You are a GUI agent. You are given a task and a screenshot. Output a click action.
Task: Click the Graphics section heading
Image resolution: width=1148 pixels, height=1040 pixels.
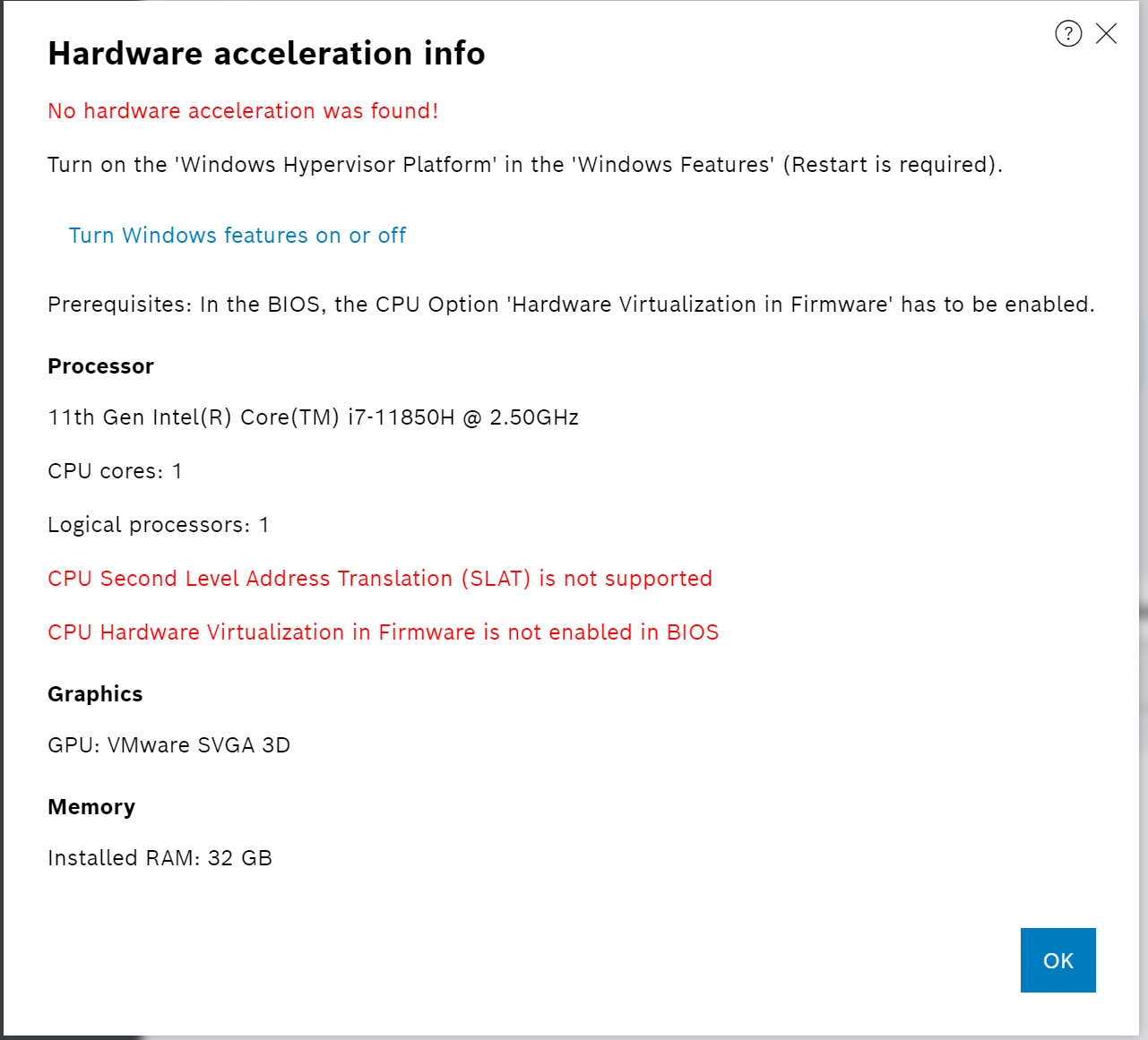click(95, 694)
